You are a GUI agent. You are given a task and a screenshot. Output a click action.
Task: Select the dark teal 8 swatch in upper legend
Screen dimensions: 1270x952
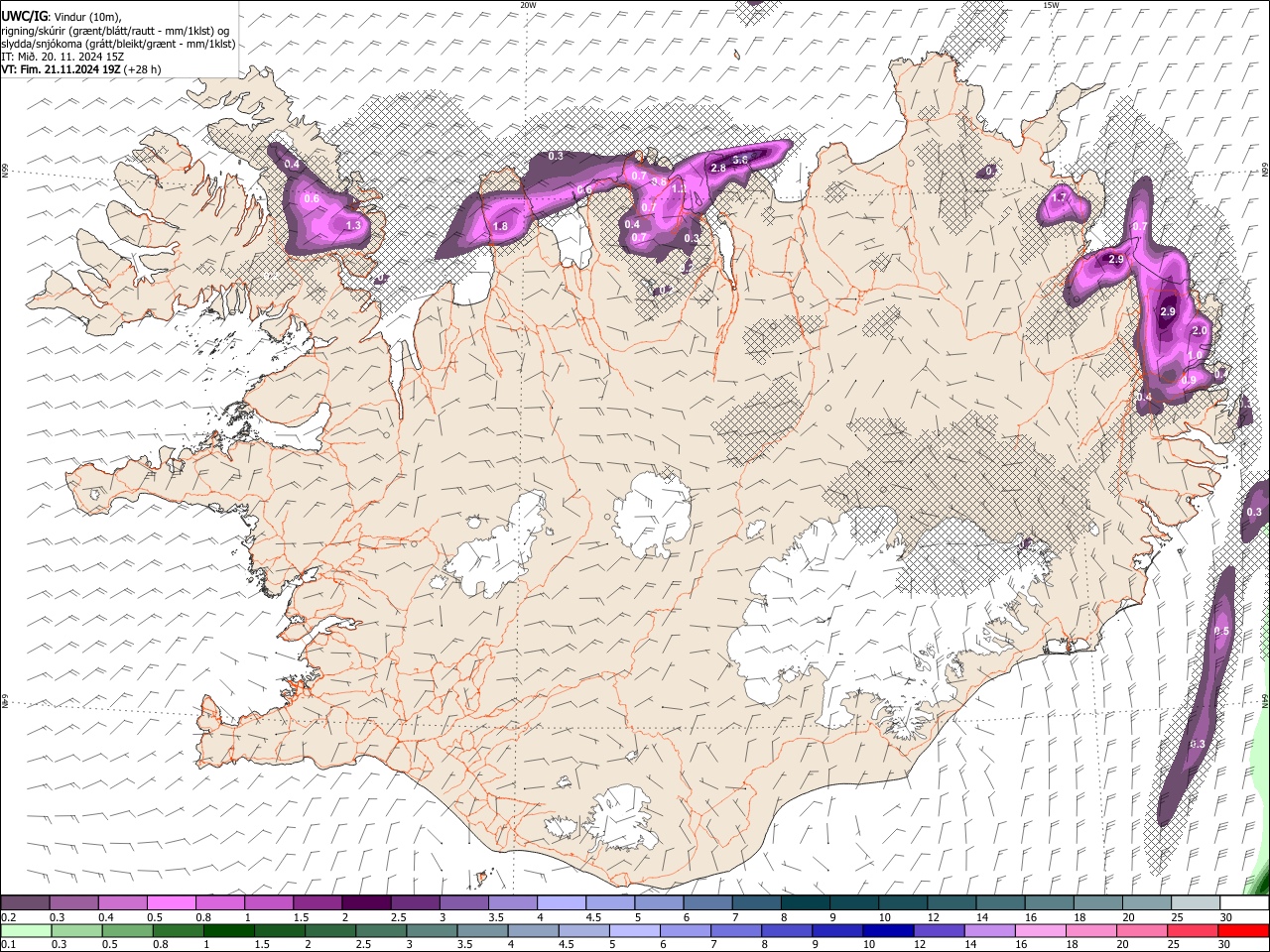pos(805,903)
